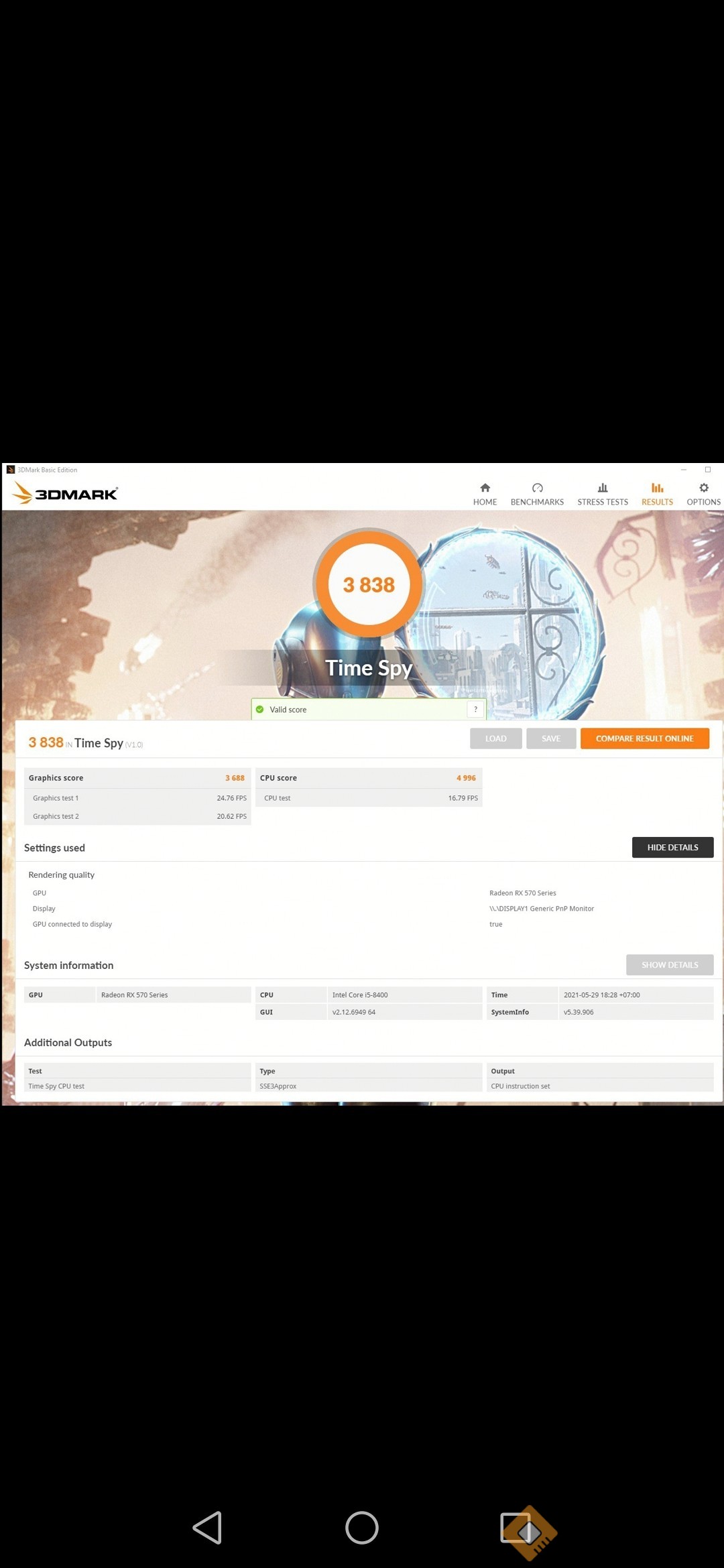Click the CPU test 16.79 FPS row

(x=369, y=798)
